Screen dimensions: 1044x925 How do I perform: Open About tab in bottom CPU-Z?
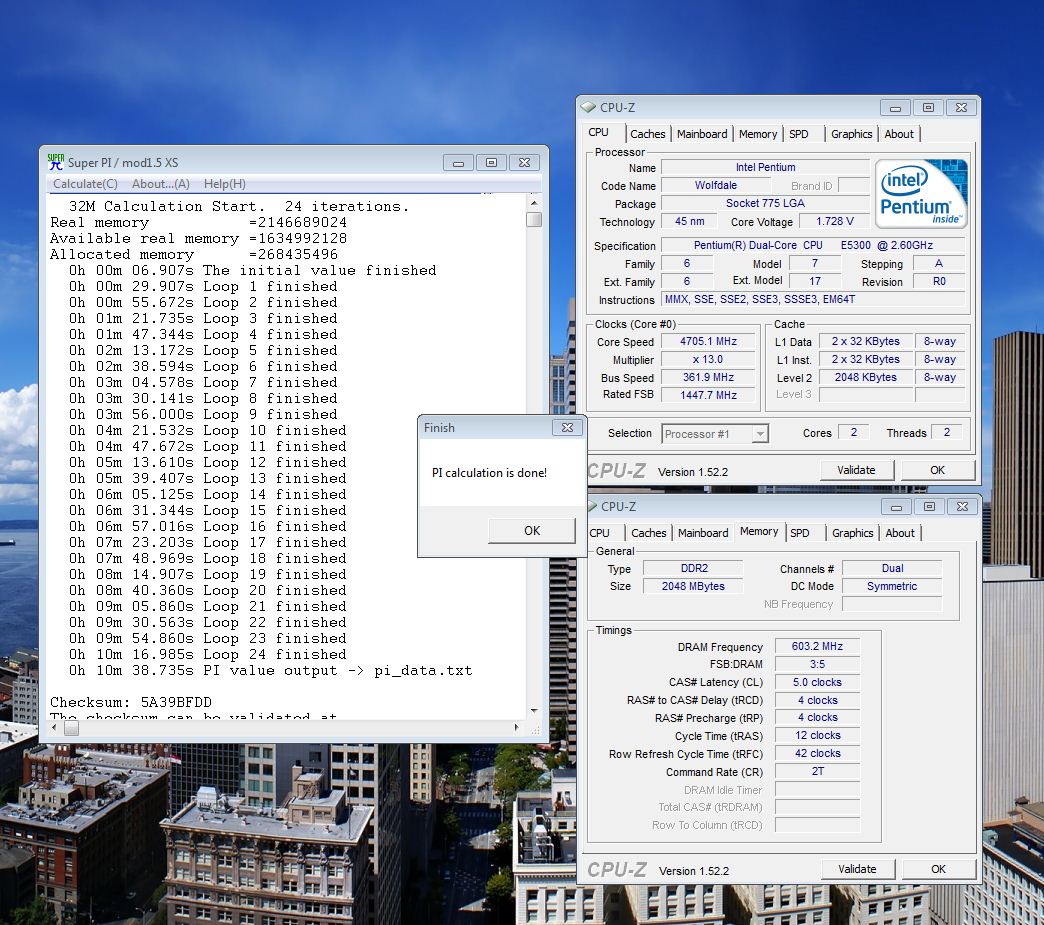900,533
